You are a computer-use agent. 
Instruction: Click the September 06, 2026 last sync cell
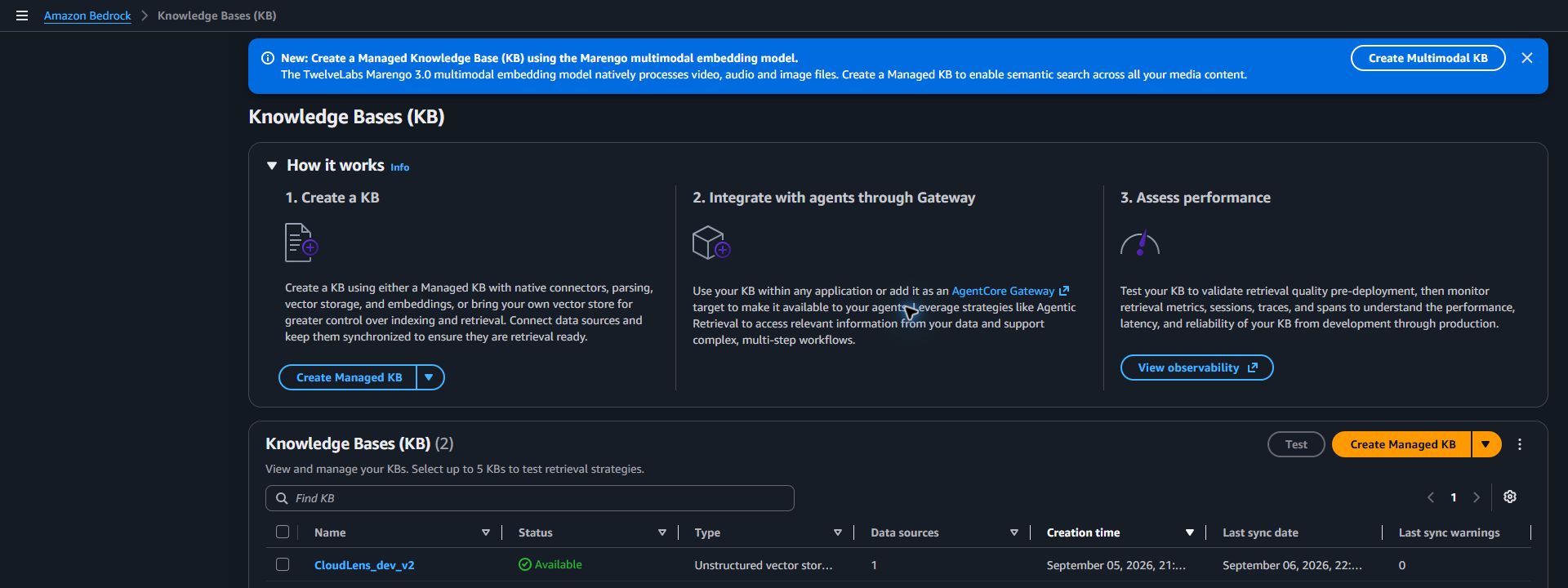(x=1292, y=565)
